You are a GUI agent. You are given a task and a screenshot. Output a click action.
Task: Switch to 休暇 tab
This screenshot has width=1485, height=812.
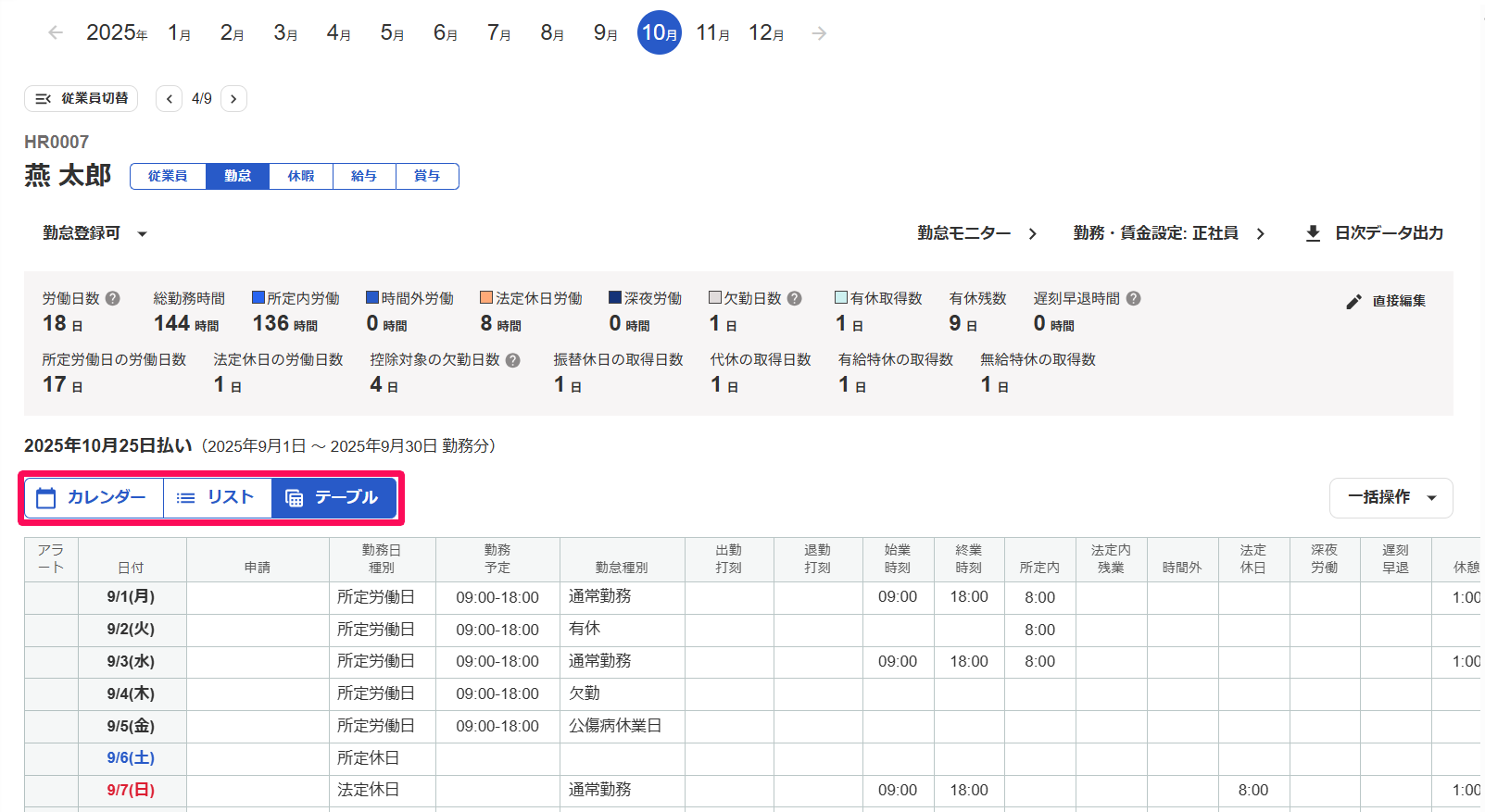301,176
